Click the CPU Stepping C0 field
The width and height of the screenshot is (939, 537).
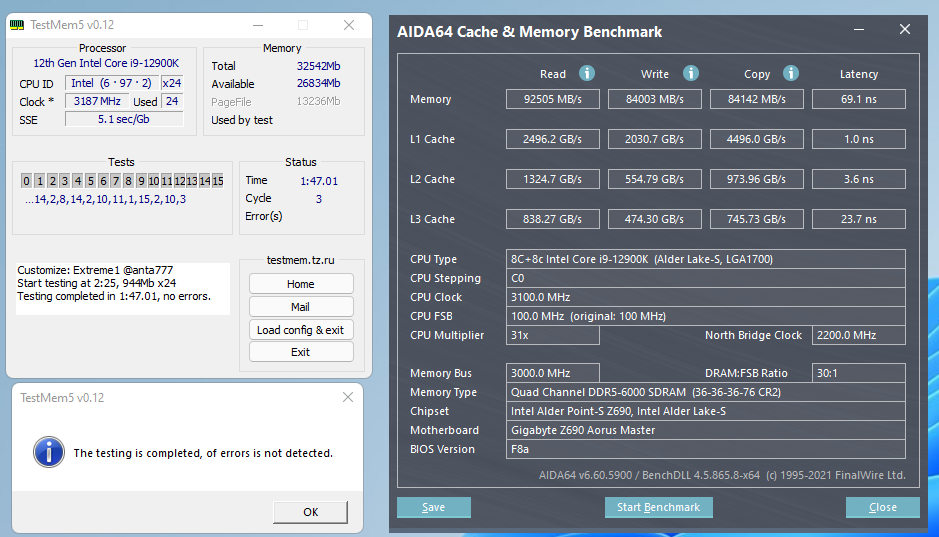coord(705,278)
